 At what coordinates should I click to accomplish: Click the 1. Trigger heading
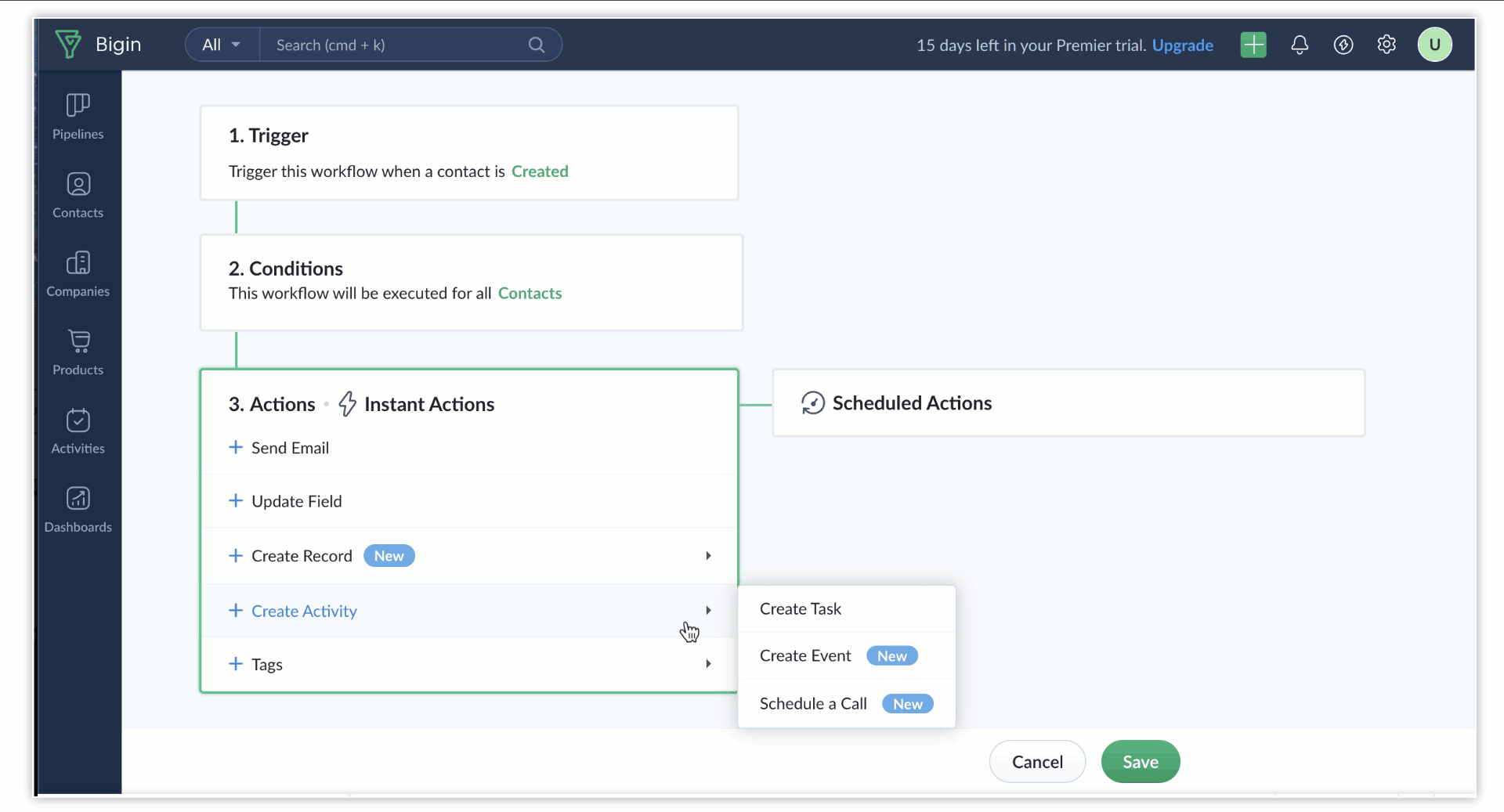pyautogui.click(x=268, y=135)
